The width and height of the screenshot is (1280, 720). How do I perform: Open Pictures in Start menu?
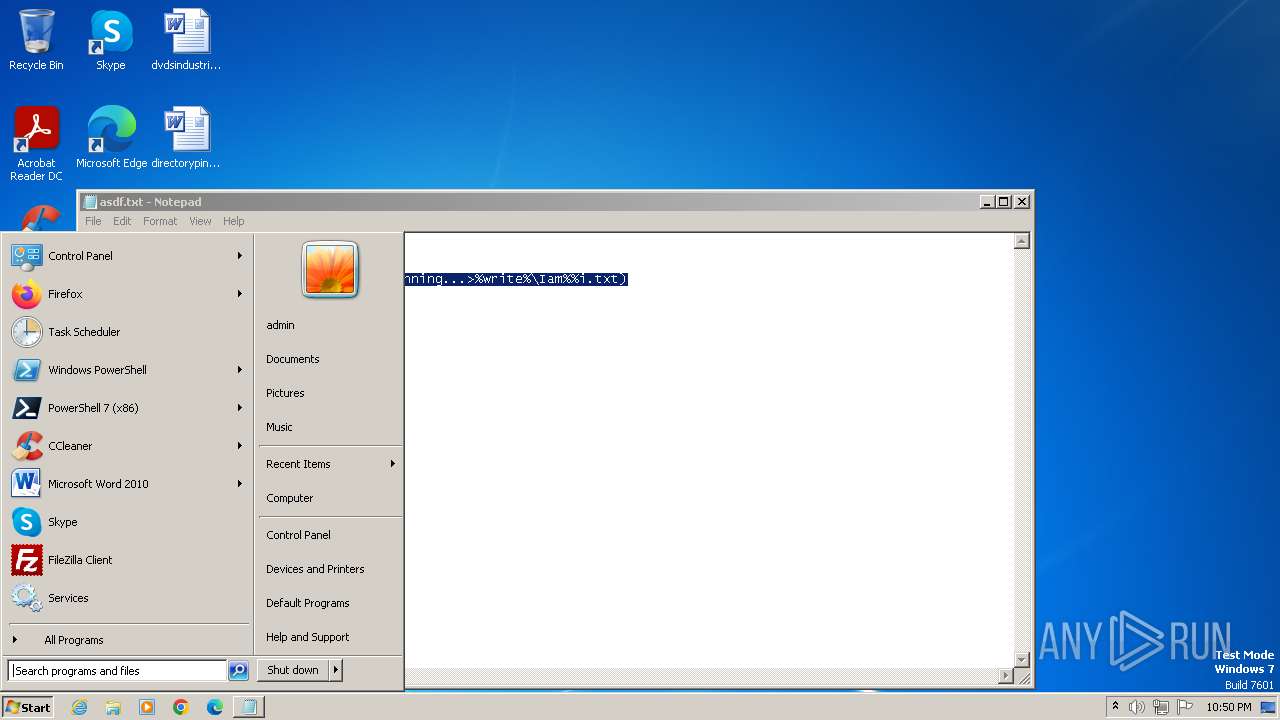click(330, 393)
